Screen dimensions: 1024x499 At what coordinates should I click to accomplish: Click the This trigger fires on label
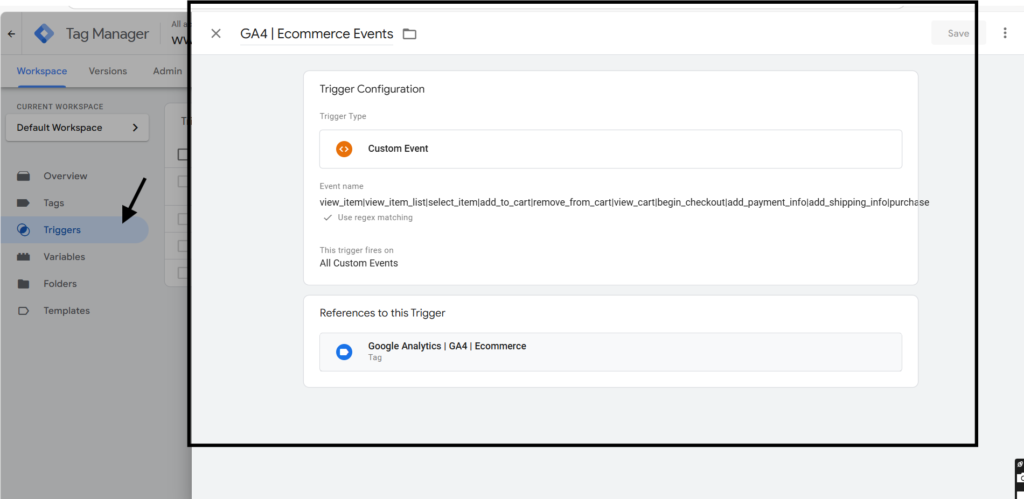[x=357, y=250]
